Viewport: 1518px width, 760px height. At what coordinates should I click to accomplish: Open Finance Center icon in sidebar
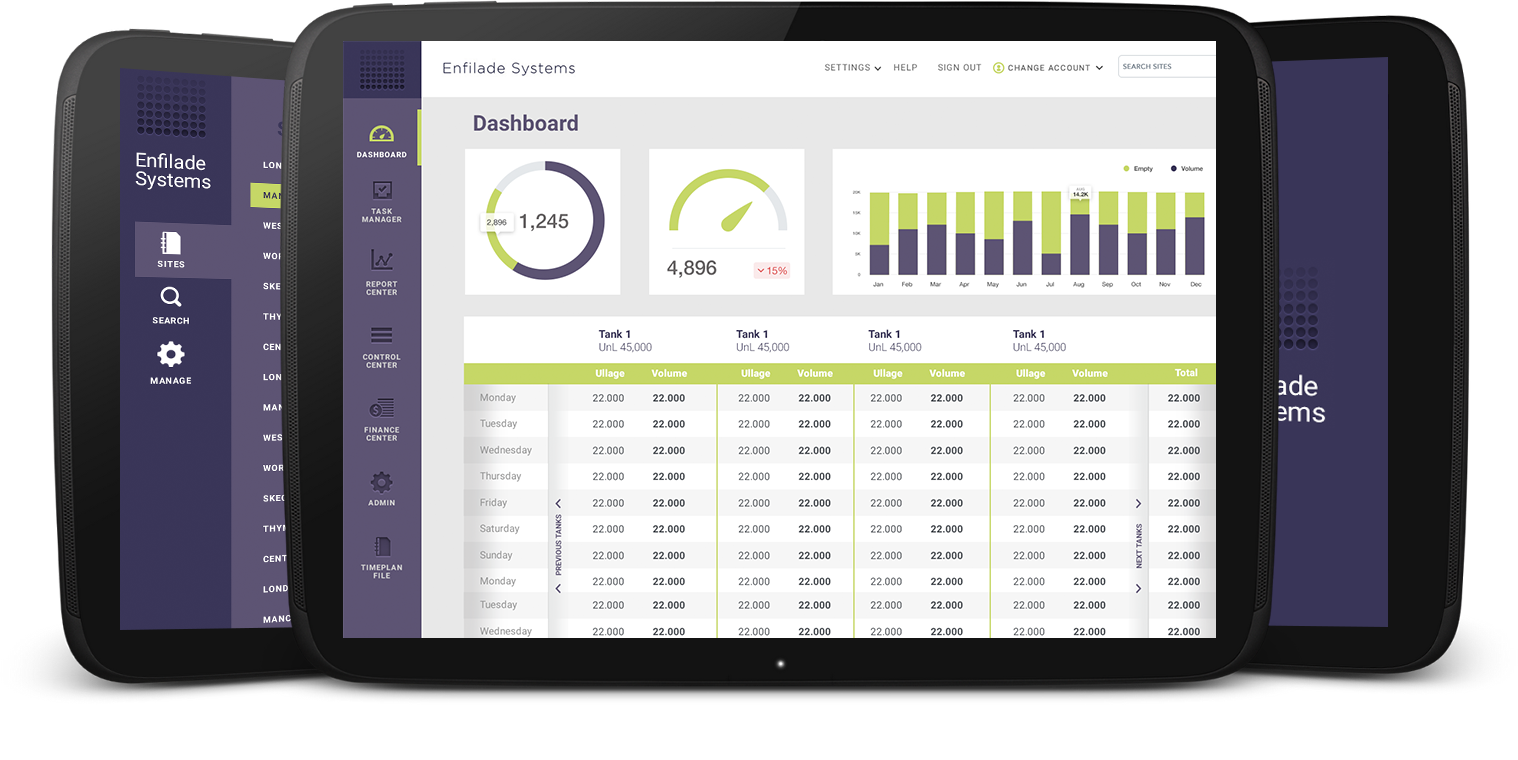(x=381, y=408)
